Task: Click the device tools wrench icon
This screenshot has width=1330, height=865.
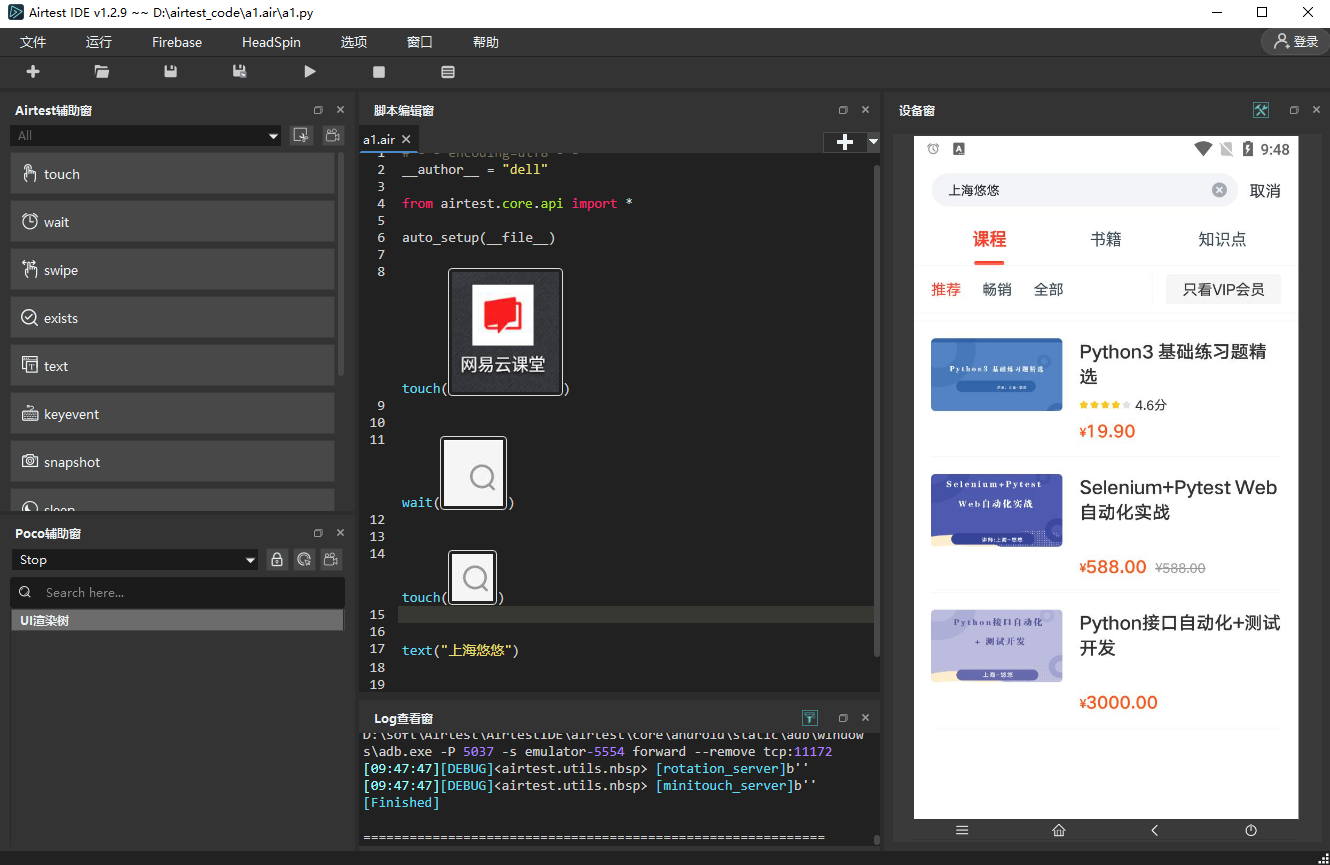Action: pos(1261,110)
